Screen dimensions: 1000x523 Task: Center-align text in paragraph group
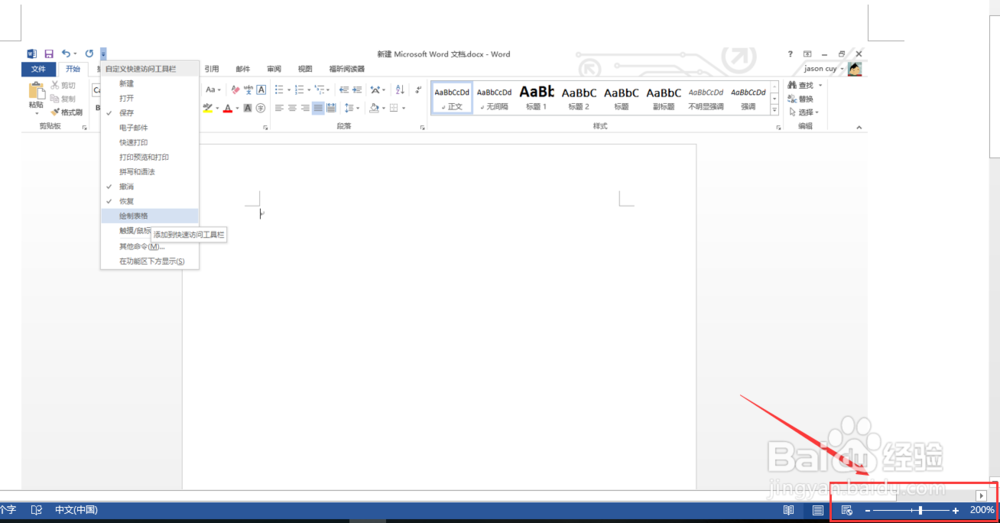[x=292, y=108]
